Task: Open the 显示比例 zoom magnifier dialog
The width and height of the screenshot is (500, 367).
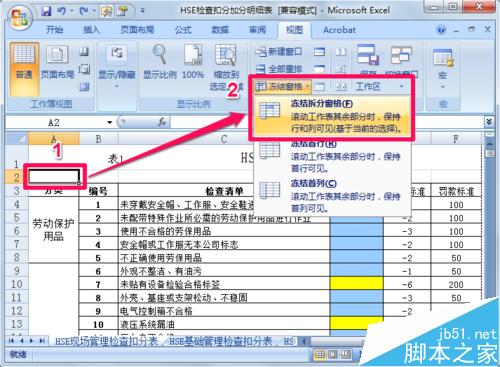Action: (160, 63)
